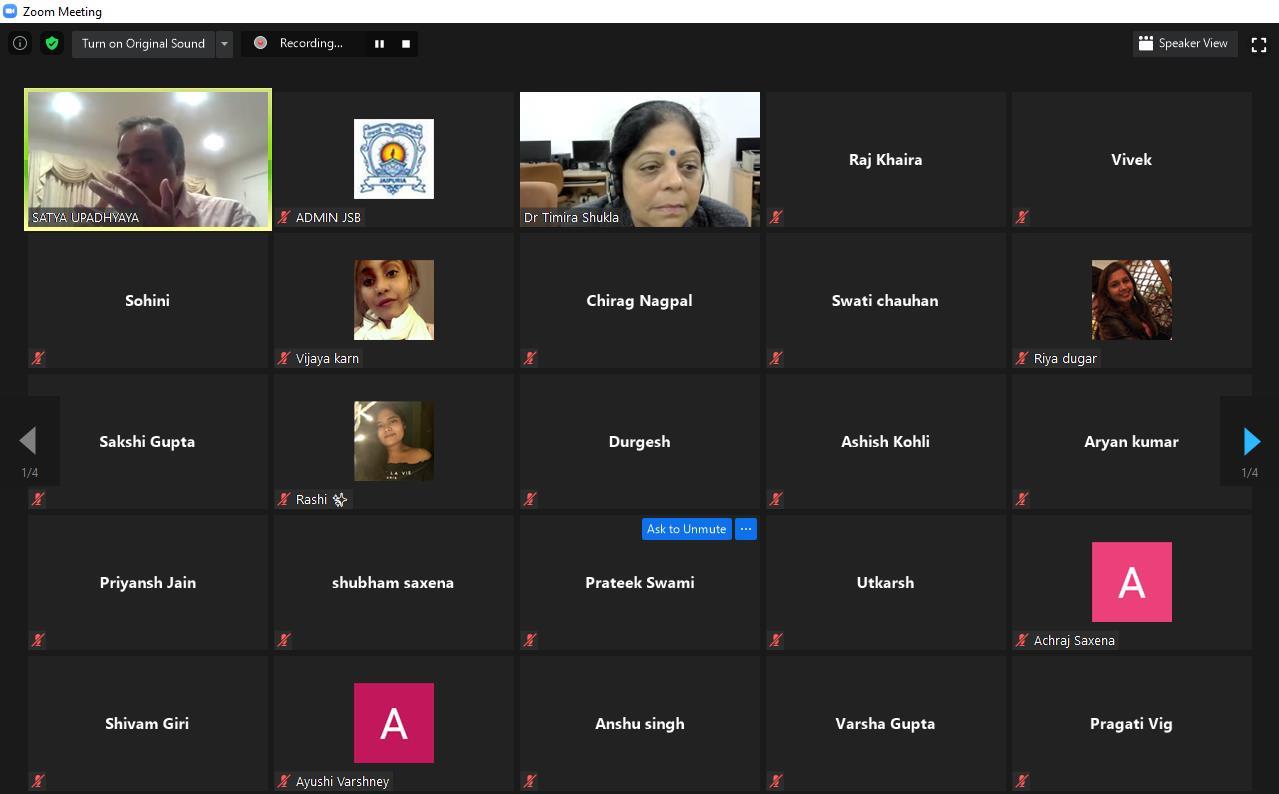Select SATYA UPADHYAYA's video tile
Viewport: 1279px width, 794px height.
click(x=148, y=159)
